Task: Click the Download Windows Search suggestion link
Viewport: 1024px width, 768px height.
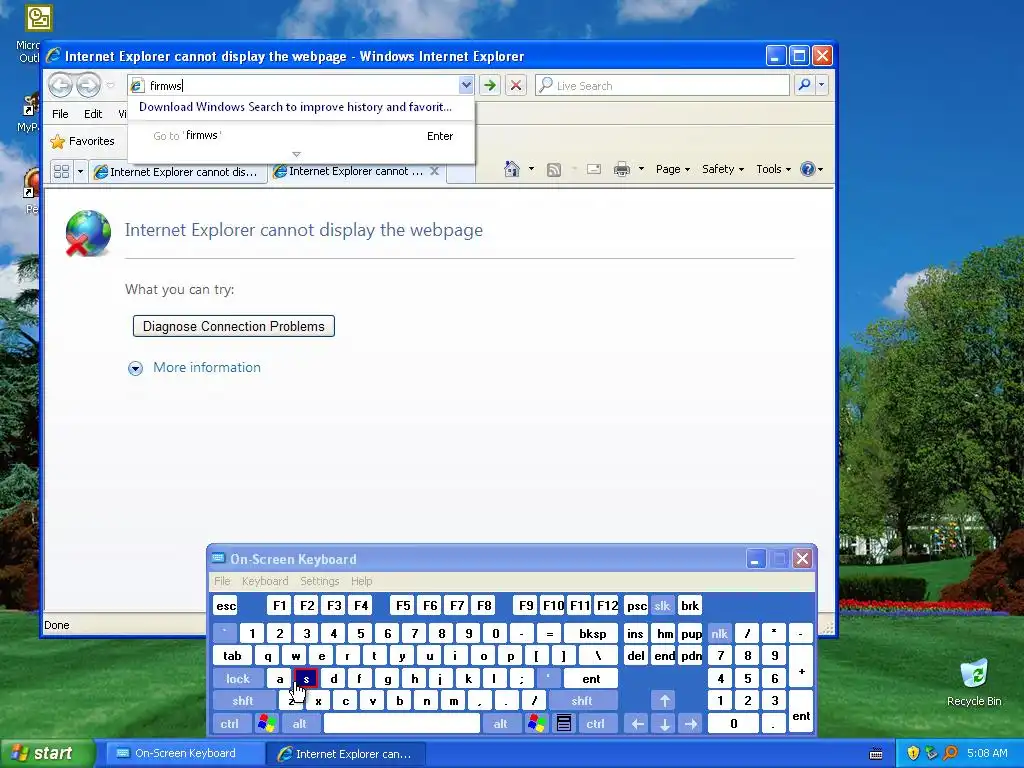Action: (x=295, y=107)
